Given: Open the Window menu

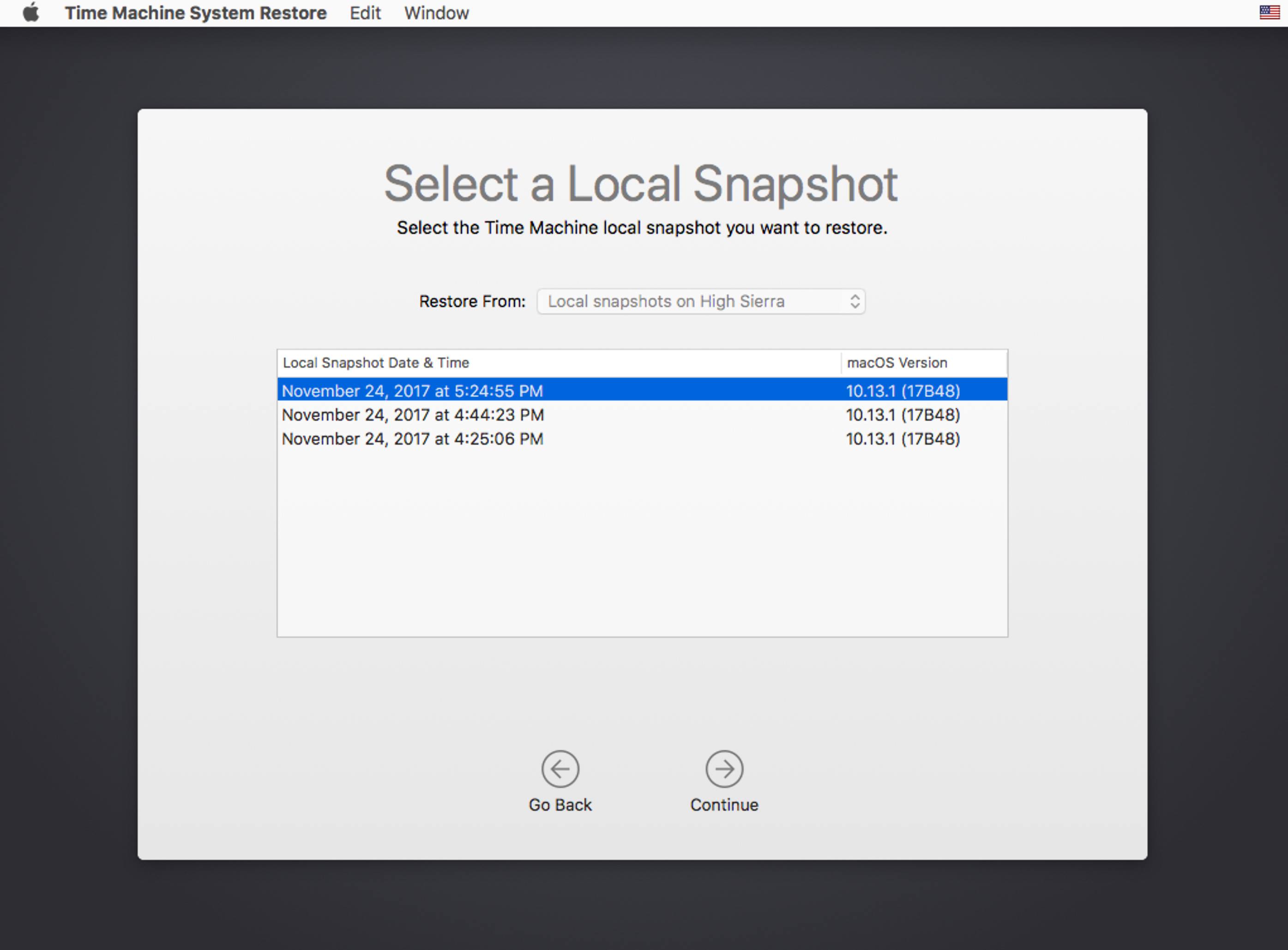Looking at the screenshot, I should 436,12.
